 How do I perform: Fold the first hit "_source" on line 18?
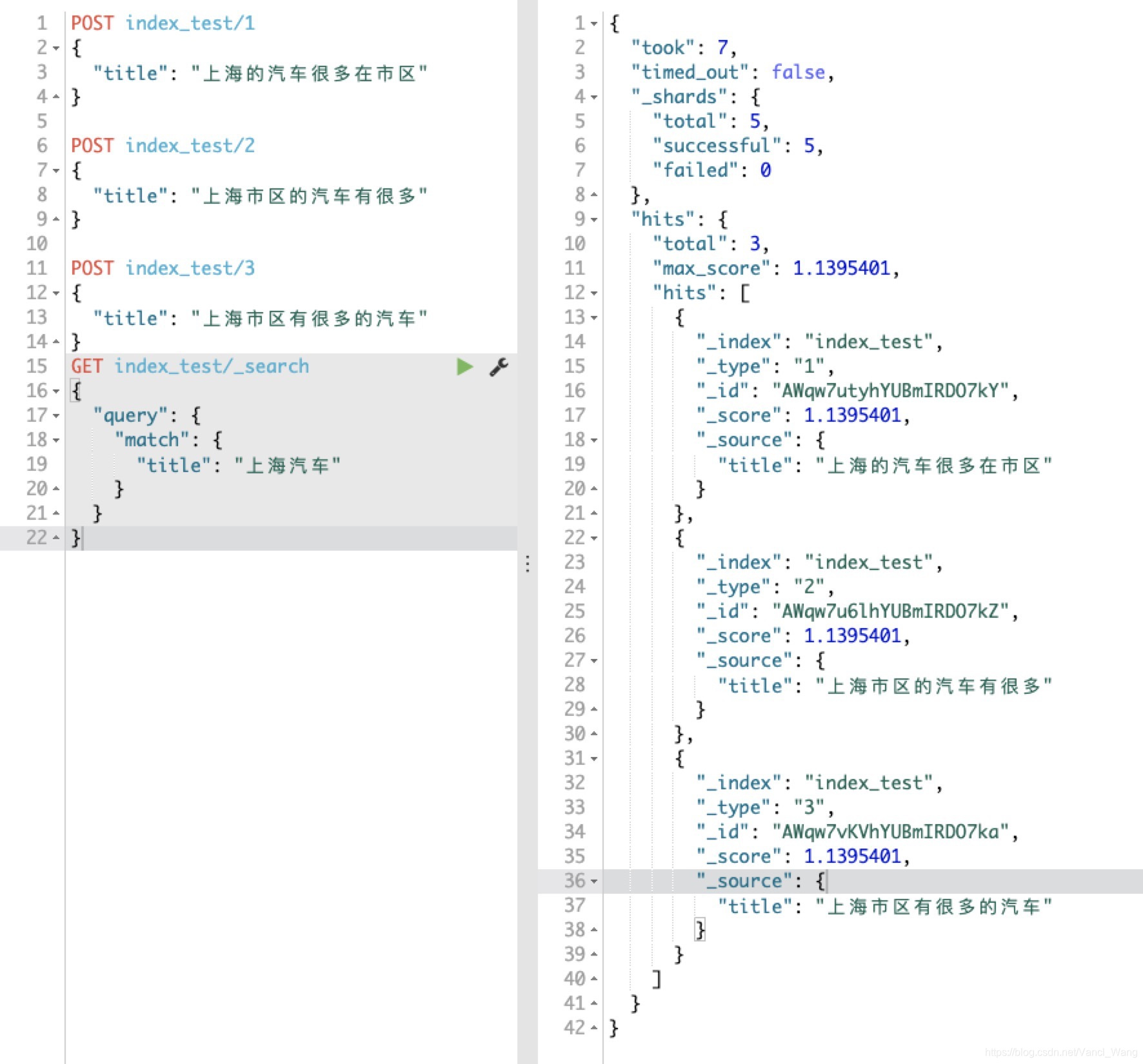point(594,440)
